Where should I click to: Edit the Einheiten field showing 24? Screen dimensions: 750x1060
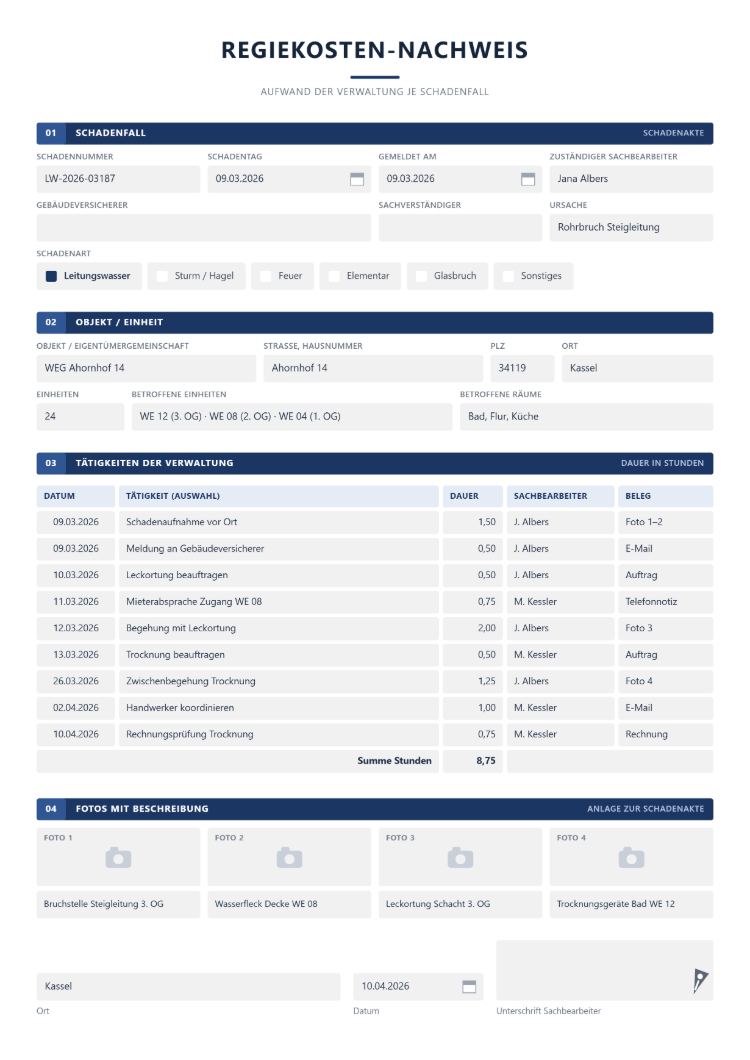pyautogui.click(x=80, y=417)
